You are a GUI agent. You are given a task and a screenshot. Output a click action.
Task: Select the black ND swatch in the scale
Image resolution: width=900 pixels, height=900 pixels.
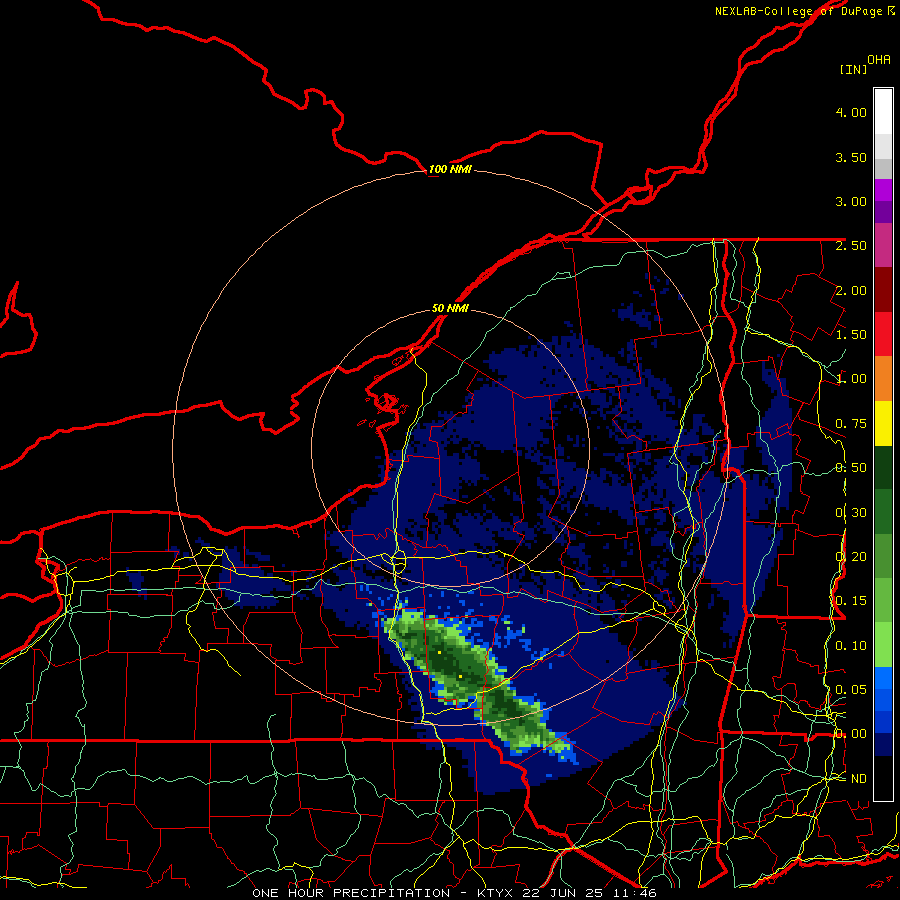coord(883,778)
